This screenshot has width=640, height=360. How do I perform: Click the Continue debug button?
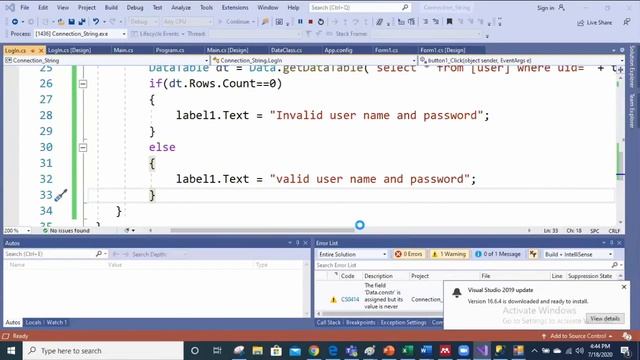[x=237, y=22]
